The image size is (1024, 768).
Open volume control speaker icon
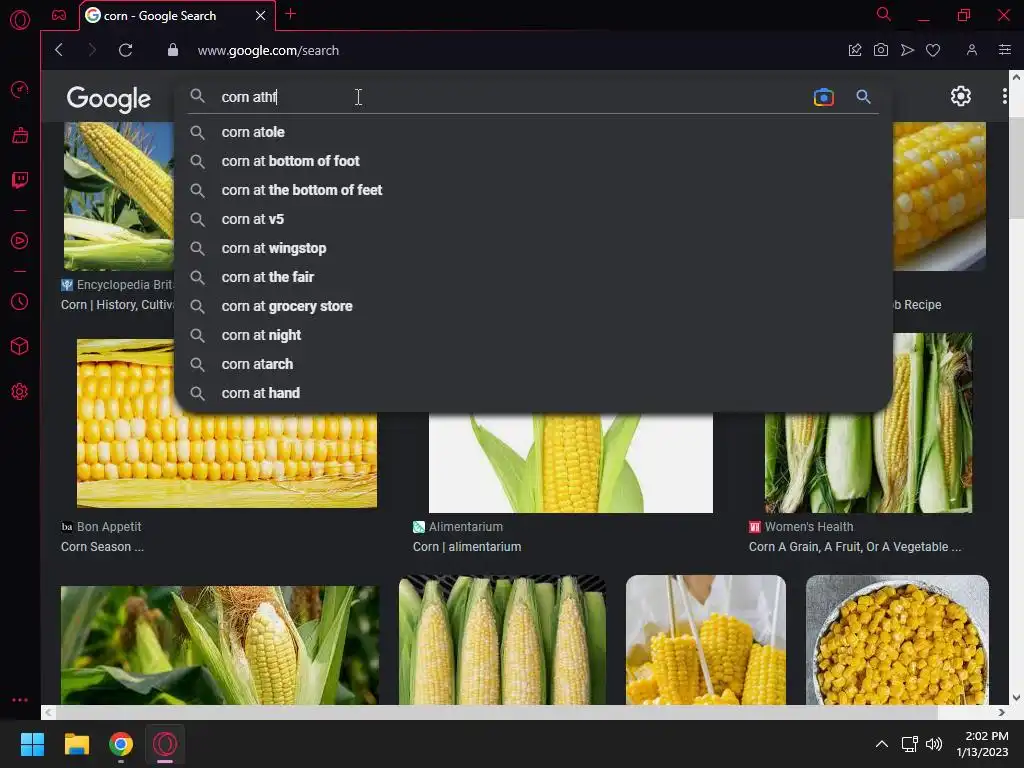[x=934, y=744]
